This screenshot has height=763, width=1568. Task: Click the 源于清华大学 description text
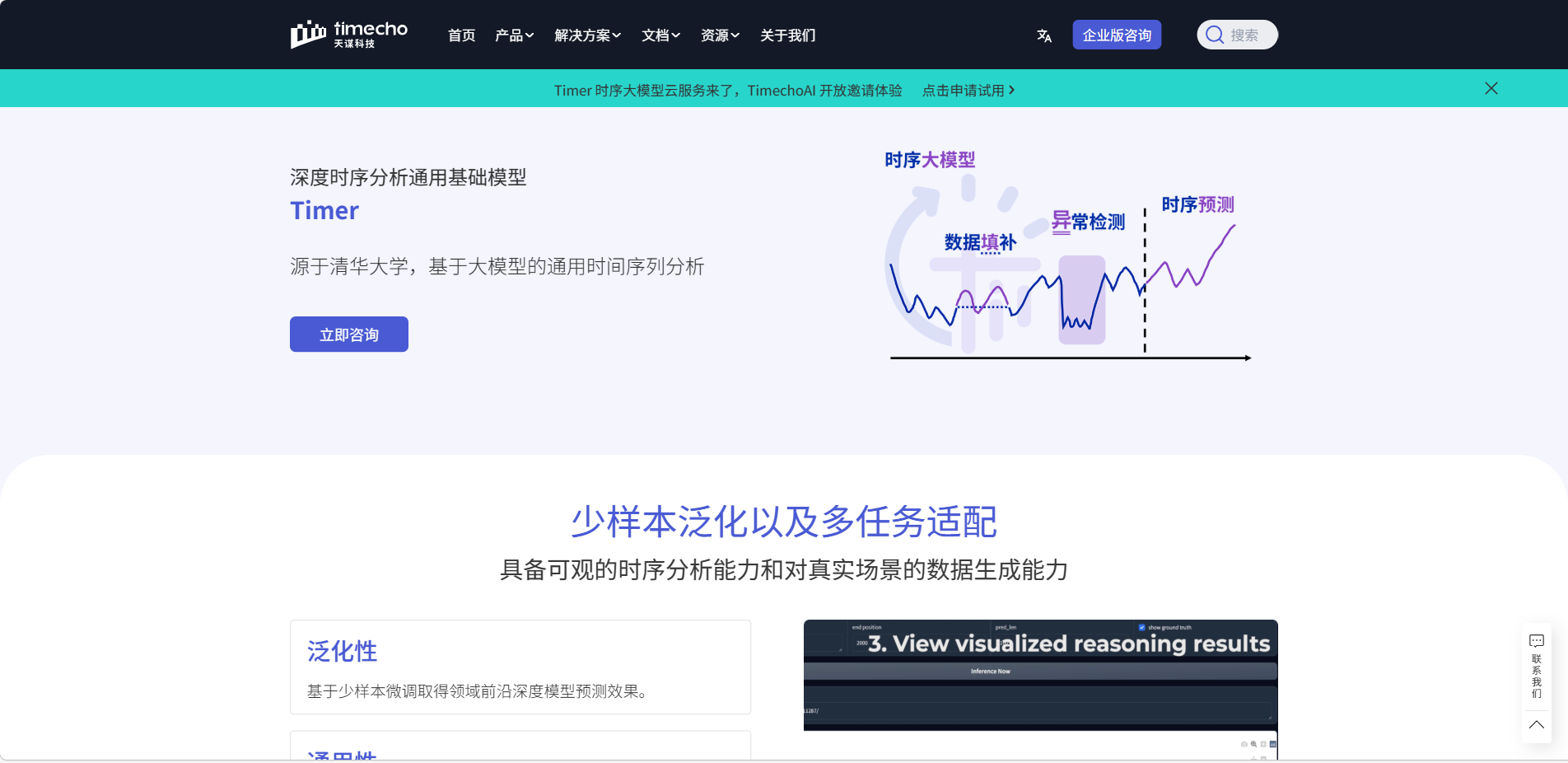[497, 266]
